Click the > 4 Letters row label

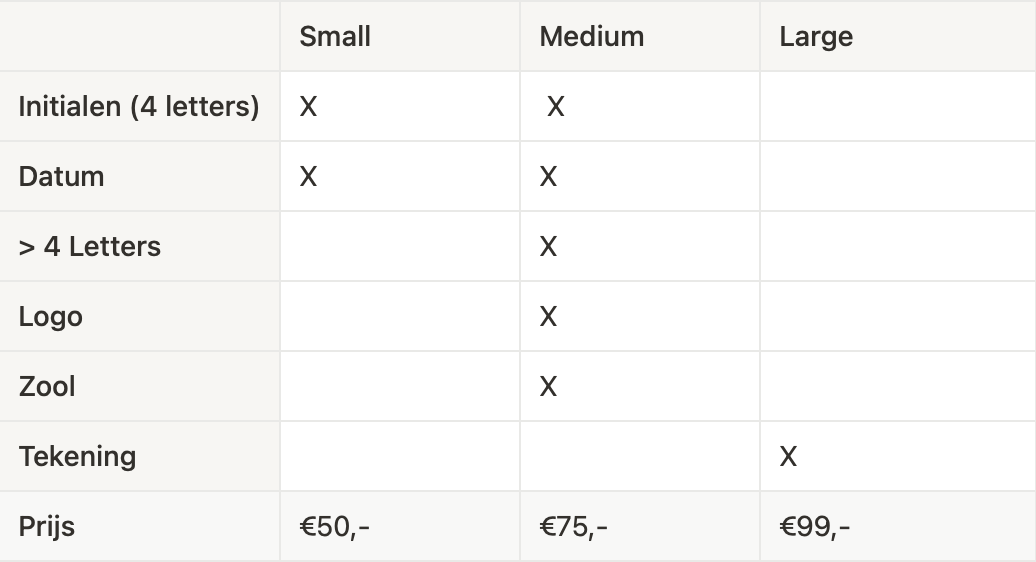90,247
